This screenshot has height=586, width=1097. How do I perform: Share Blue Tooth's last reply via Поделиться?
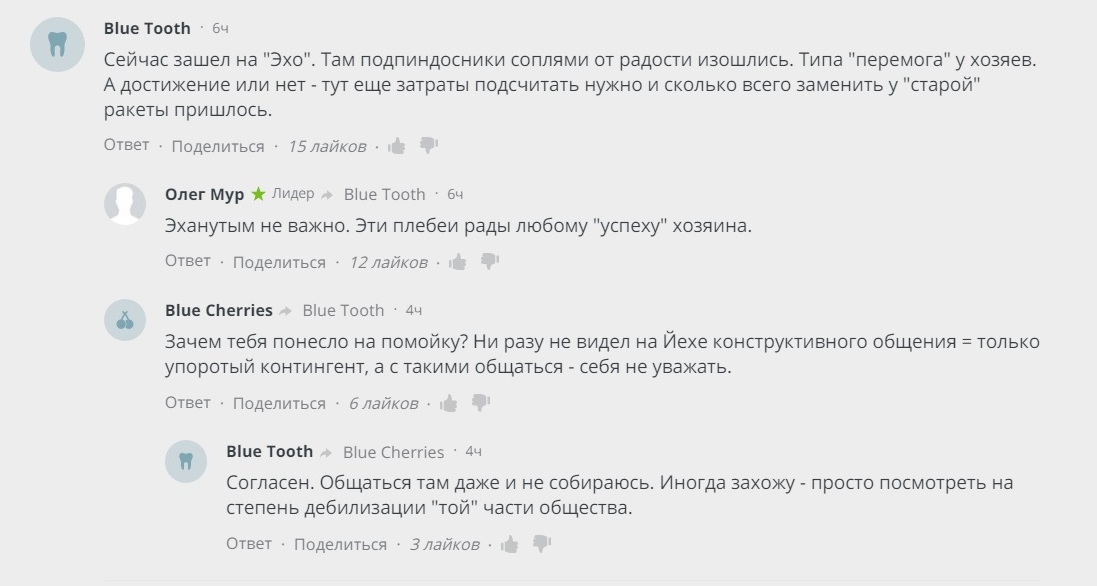[340, 544]
